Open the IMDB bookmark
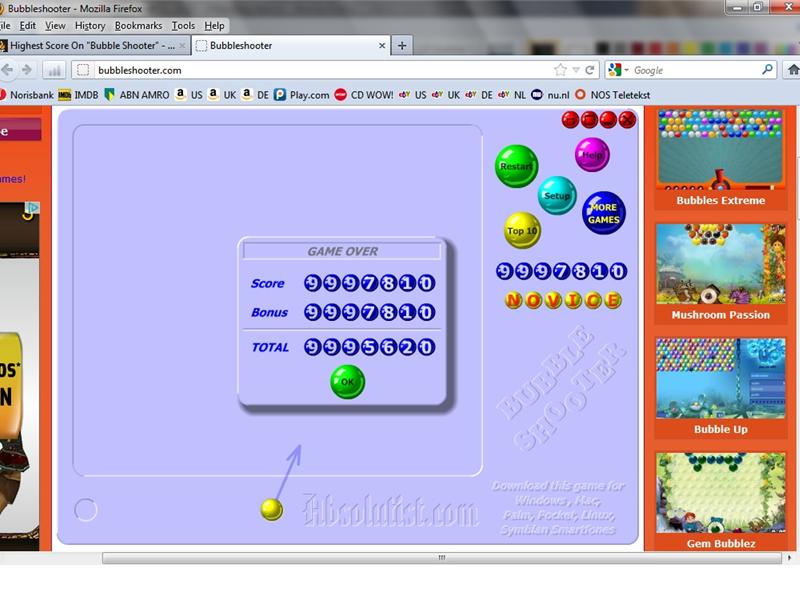This screenshot has height=600, width=800. click(79, 95)
